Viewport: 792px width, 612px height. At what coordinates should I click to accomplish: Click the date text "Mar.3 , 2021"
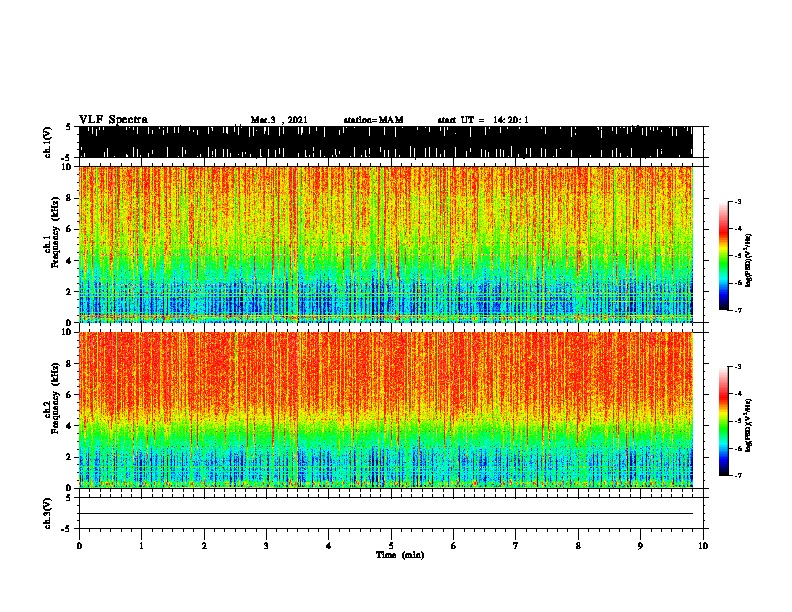point(279,120)
